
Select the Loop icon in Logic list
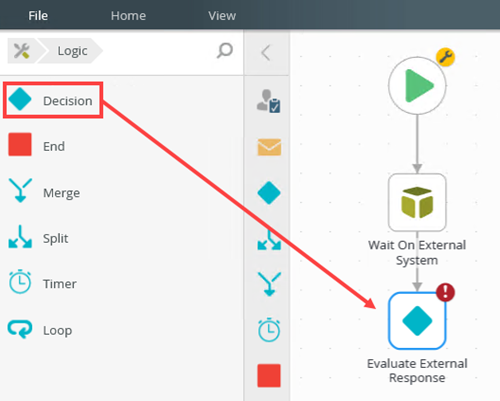point(20,329)
